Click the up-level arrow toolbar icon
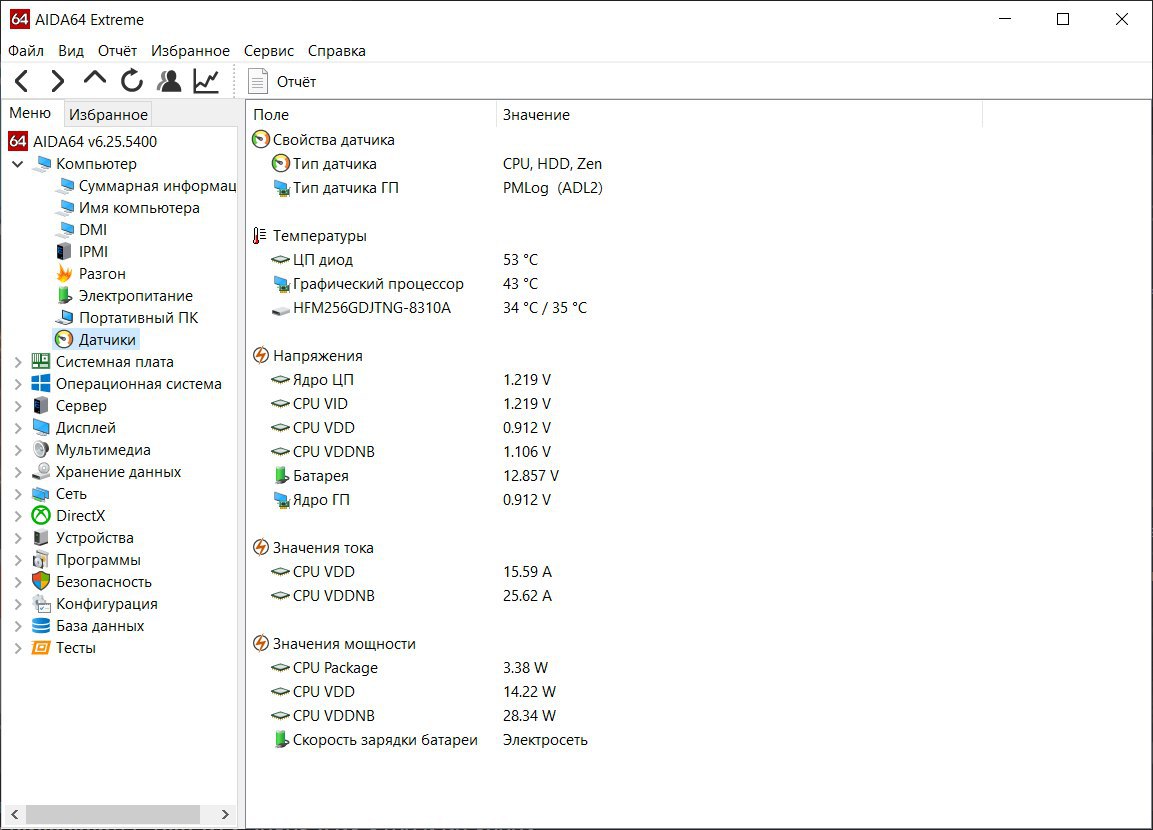 [x=95, y=79]
